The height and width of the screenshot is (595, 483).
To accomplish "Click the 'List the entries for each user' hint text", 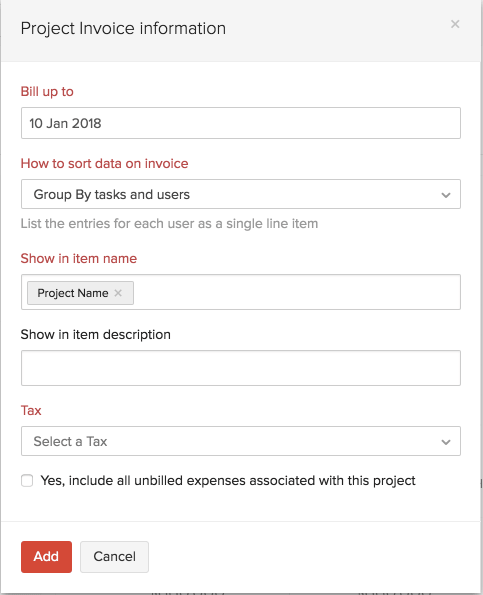I will 169,224.
